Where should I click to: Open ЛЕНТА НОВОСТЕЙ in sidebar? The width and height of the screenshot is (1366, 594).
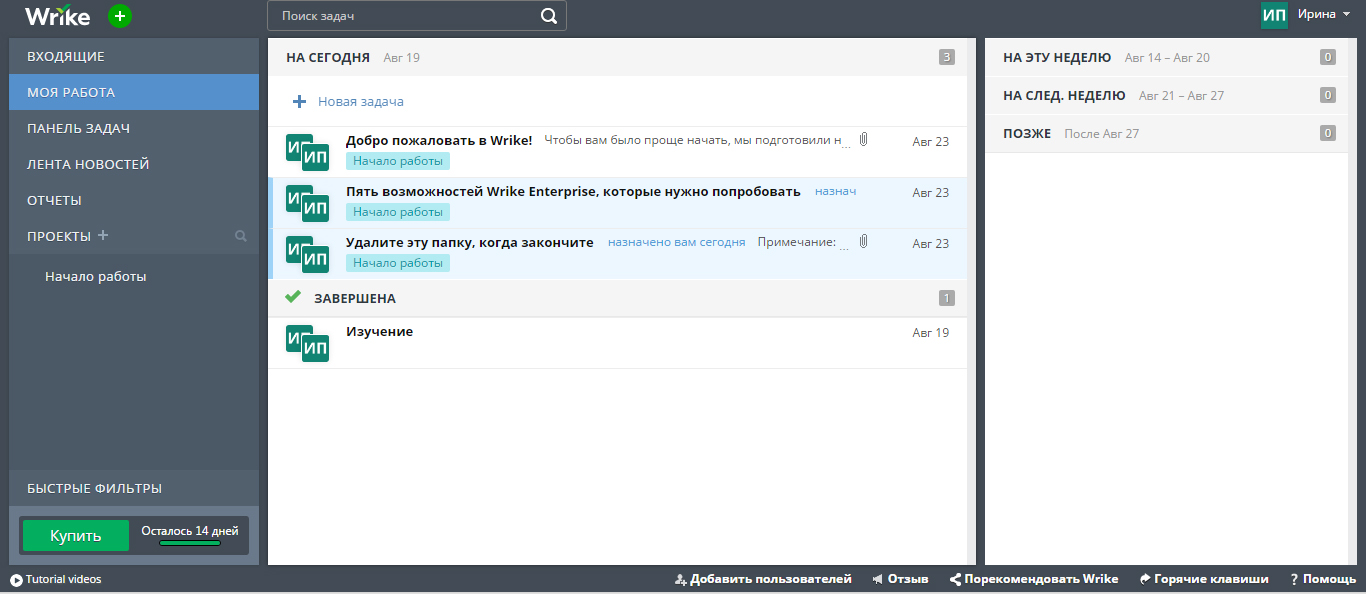pos(134,164)
